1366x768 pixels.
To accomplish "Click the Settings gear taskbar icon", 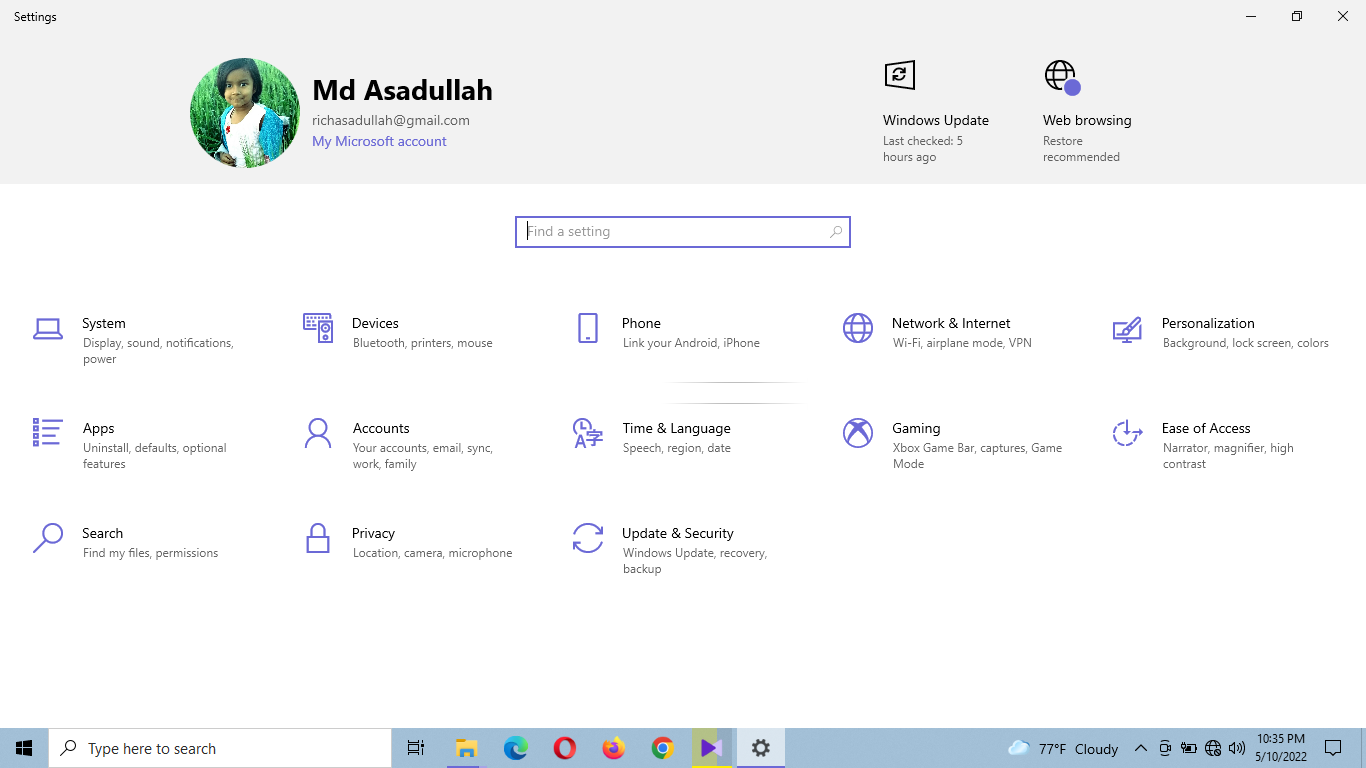I will (x=761, y=748).
